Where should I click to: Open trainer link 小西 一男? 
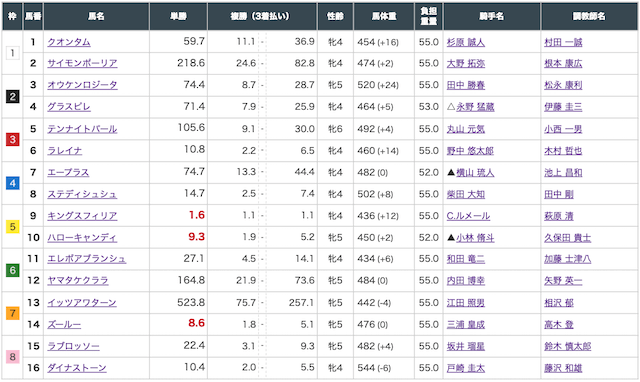pos(563,129)
